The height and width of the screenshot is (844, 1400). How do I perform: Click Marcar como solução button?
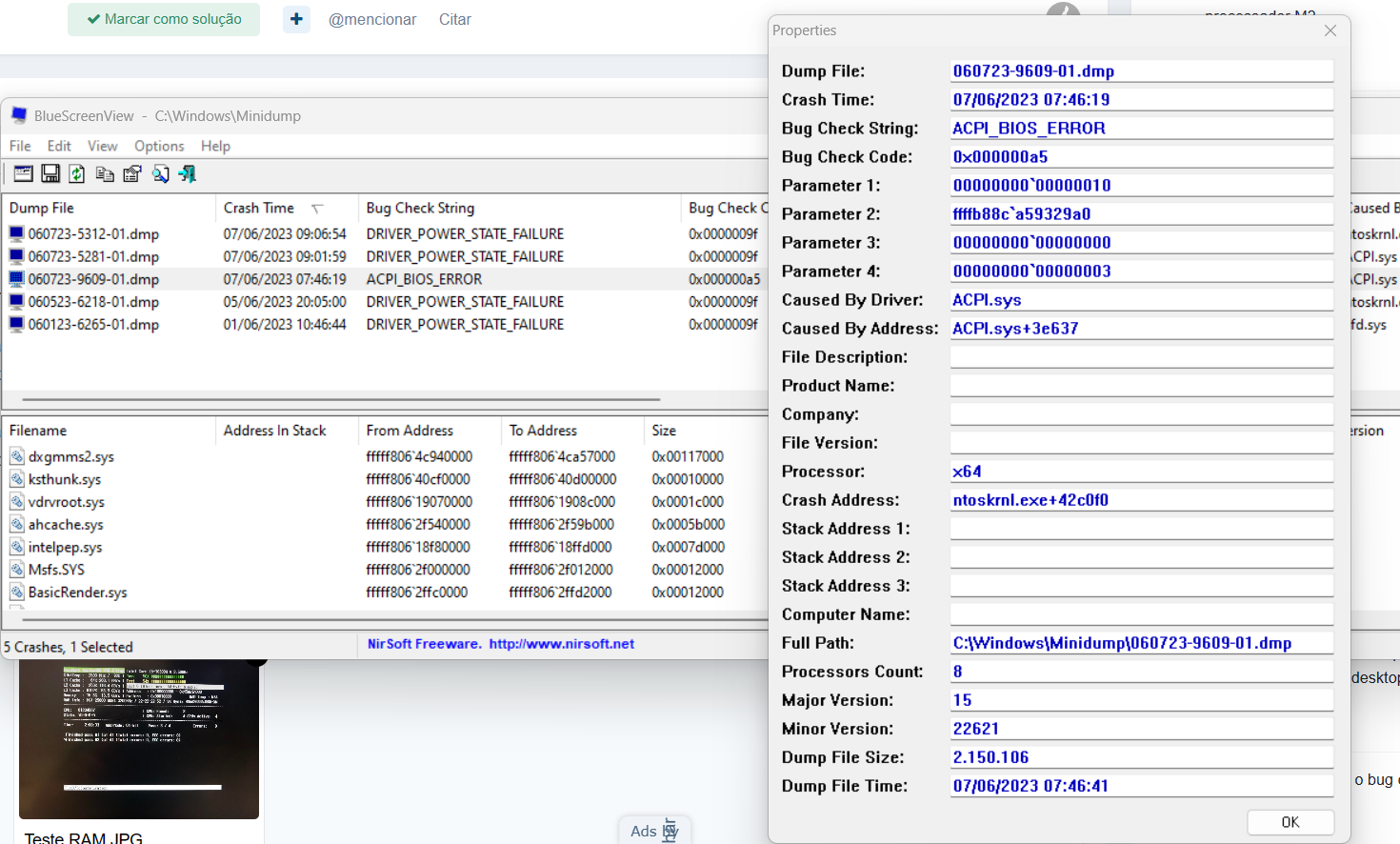(x=164, y=19)
